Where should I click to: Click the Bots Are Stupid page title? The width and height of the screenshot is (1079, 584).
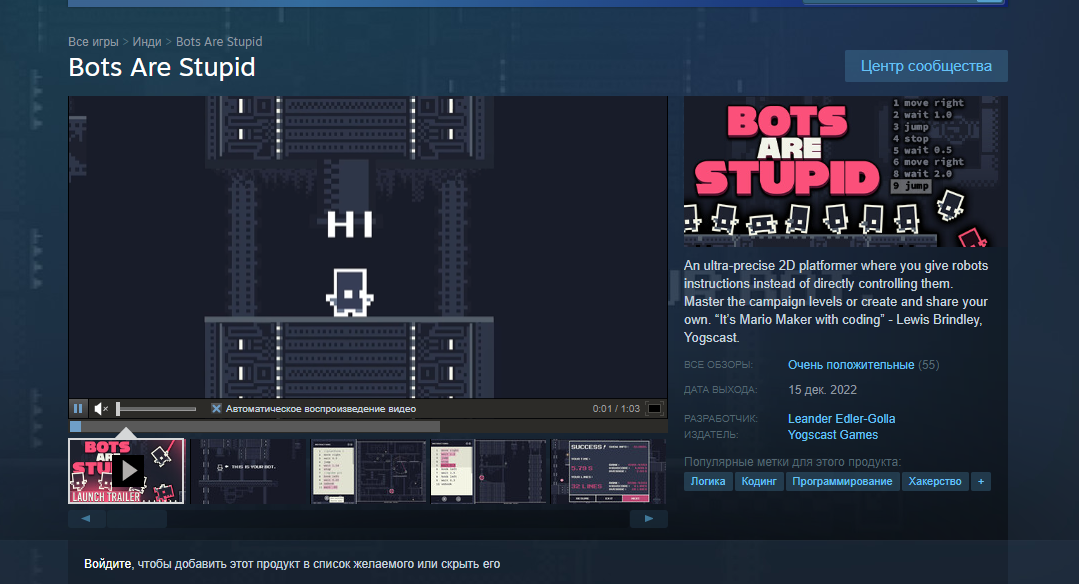pyautogui.click(x=162, y=67)
